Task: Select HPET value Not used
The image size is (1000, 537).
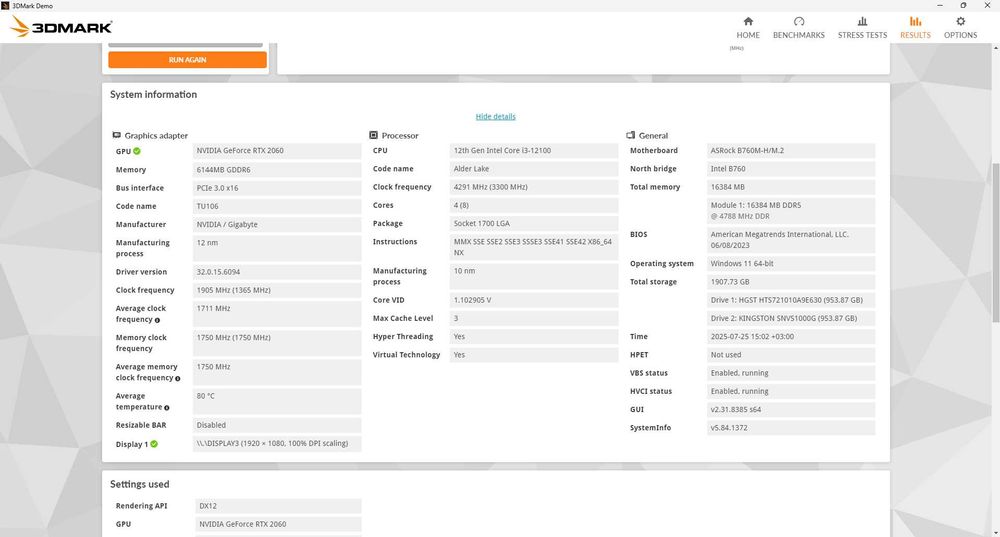Action: [791, 355]
